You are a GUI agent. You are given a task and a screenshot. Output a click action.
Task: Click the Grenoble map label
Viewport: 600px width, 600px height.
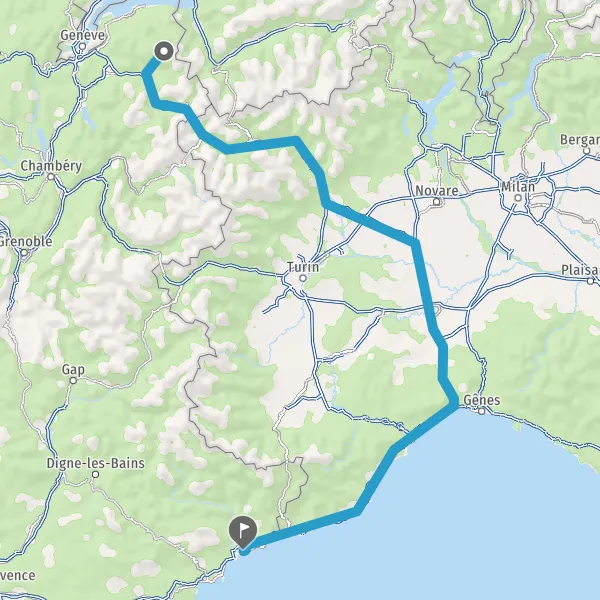click(x=25, y=241)
